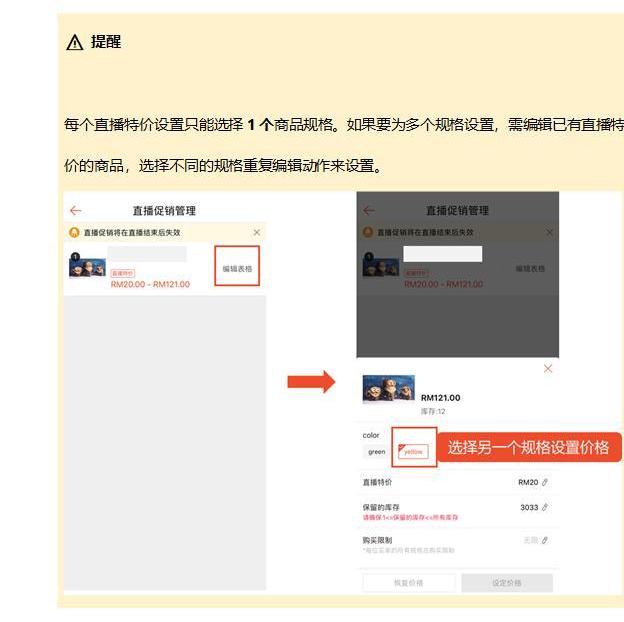Click the back arrow in right dimmed screen
This screenshot has height=622, width=624.
tap(369, 211)
